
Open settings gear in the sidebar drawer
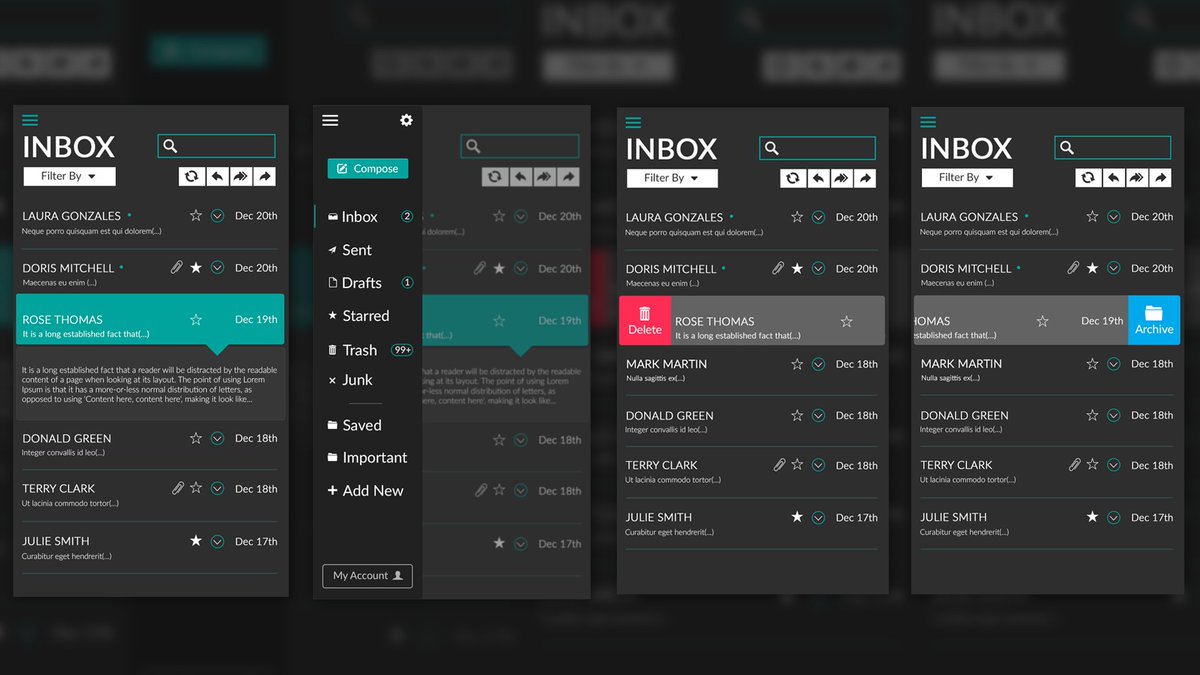[406, 120]
